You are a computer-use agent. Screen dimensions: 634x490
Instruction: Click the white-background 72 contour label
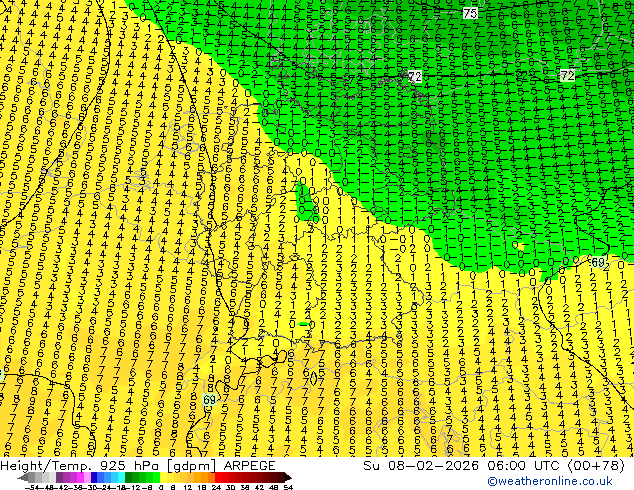click(x=415, y=76)
